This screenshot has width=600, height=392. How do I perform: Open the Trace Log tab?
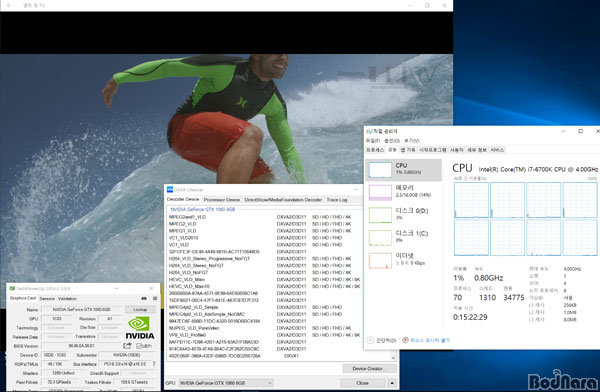[337, 199]
